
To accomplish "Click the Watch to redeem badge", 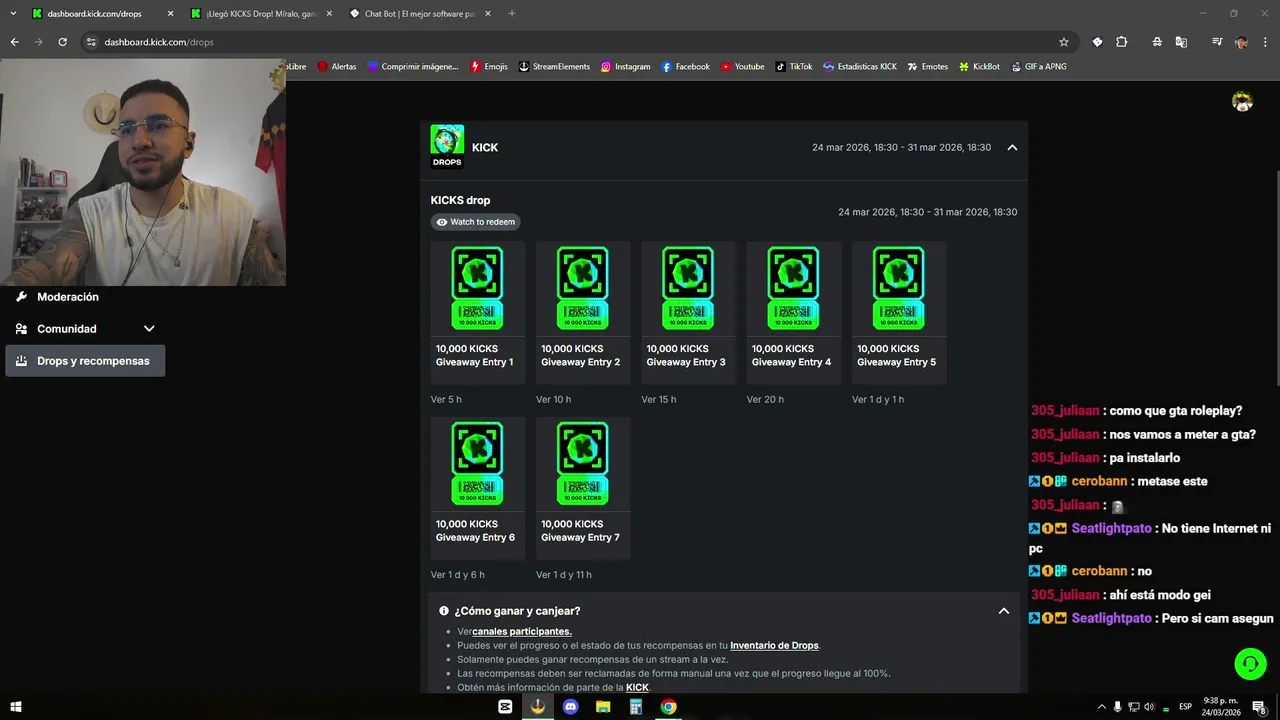I will [476, 222].
